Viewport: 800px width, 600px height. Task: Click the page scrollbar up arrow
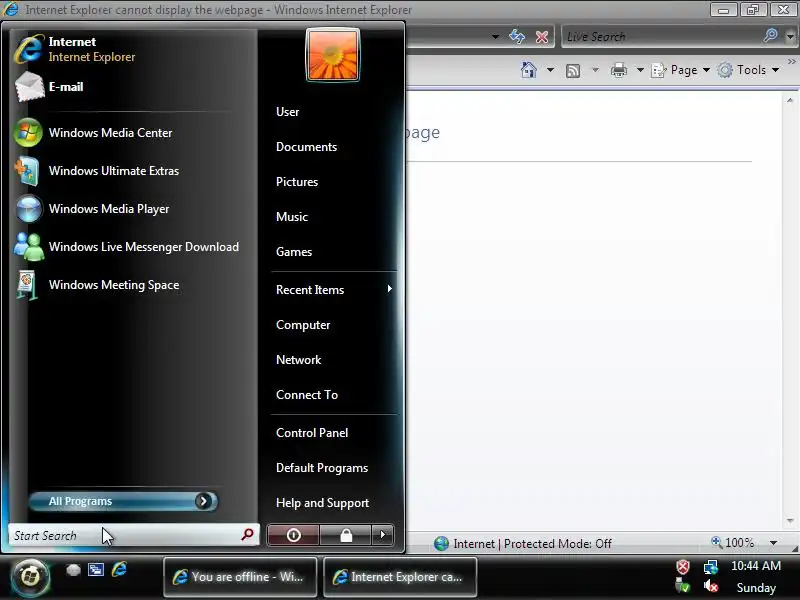pos(790,101)
